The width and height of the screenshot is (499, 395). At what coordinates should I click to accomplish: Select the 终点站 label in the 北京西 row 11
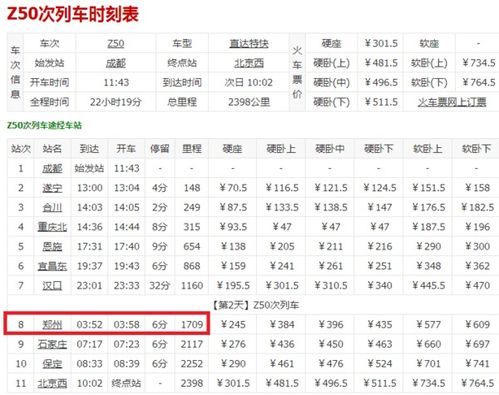(126, 383)
